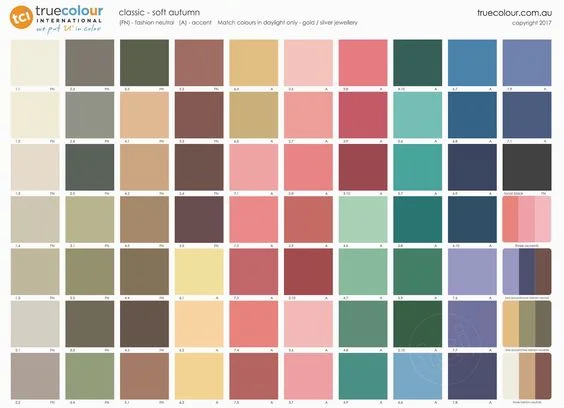Open the truecolour.com.au link
Image resolution: width=564 pixels, height=408 pixels.
pyautogui.click(x=514, y=13)
